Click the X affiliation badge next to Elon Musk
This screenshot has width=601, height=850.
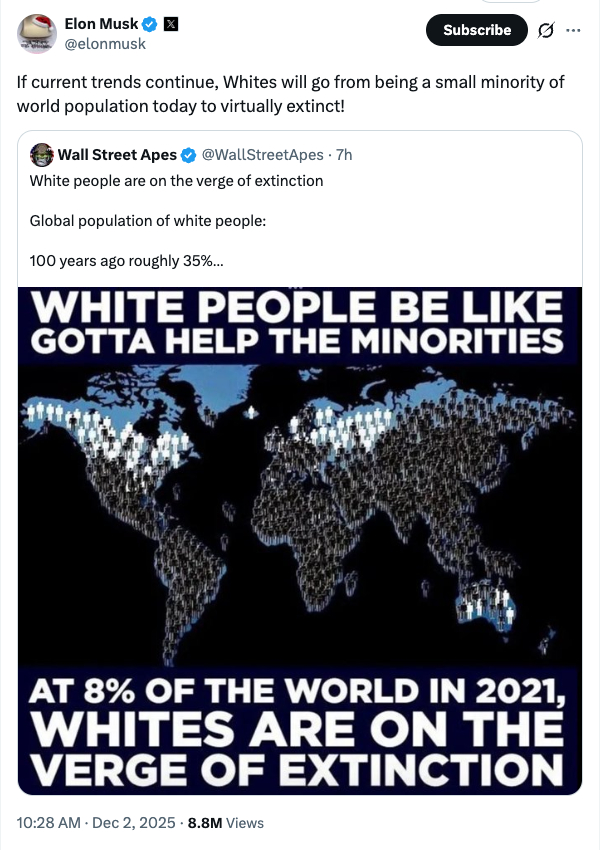point(169,24)
